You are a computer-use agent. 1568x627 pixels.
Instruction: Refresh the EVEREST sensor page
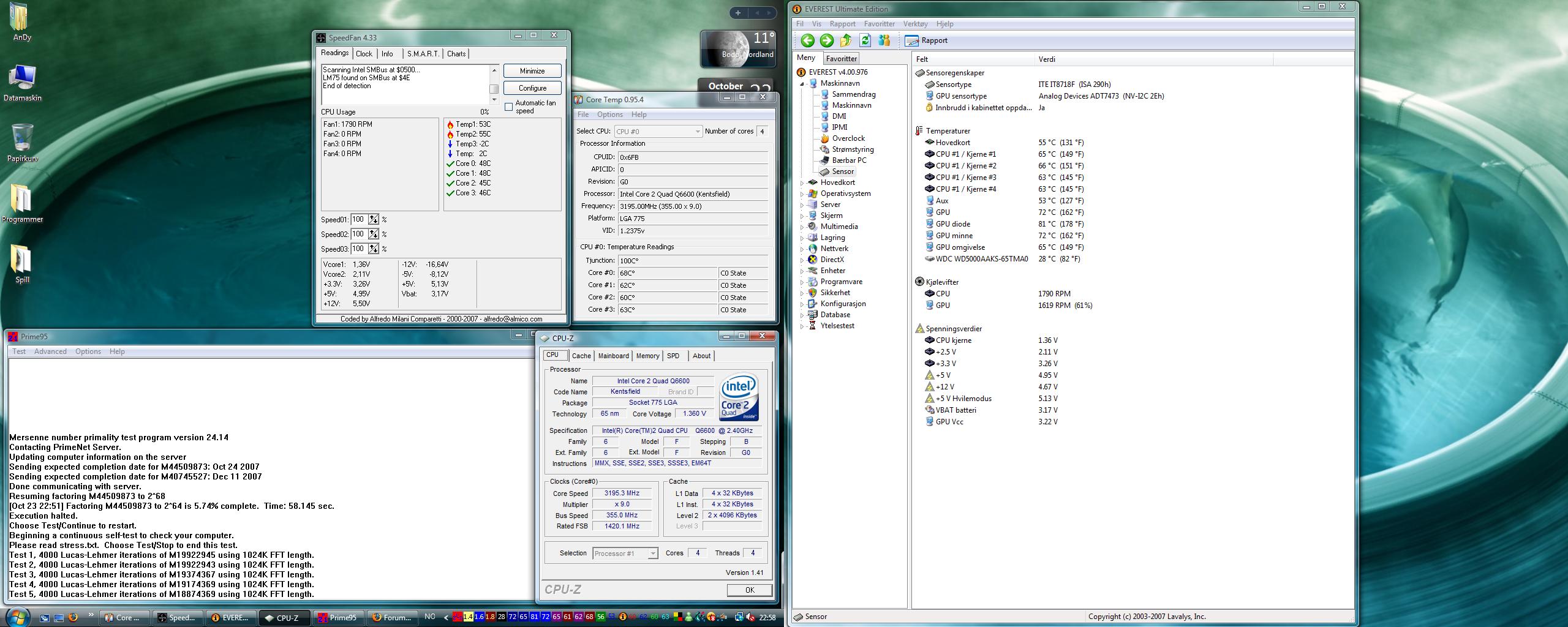[x=865, y=40]
